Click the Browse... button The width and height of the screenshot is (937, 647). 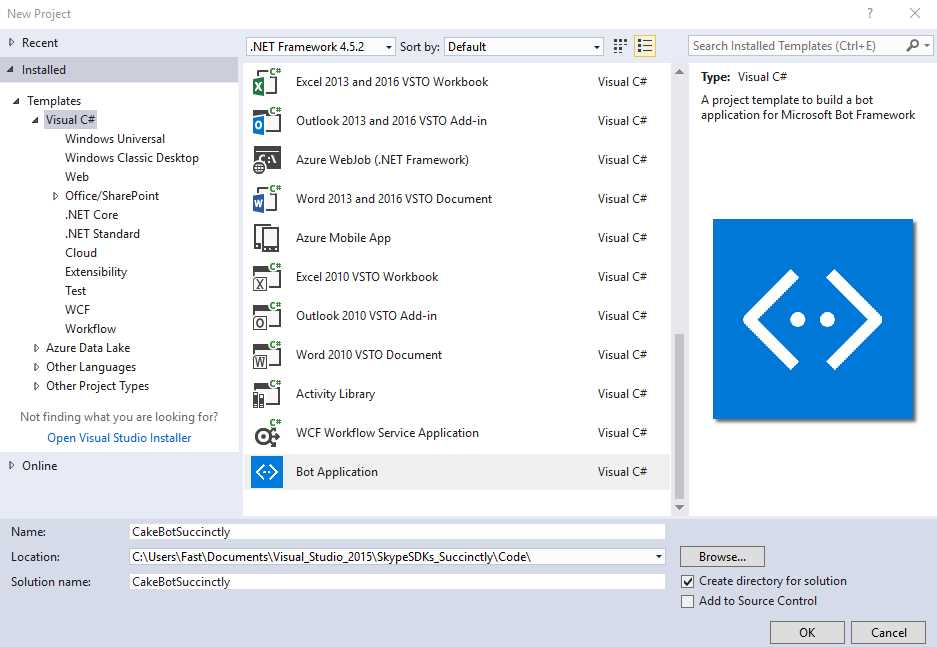(722, 557)
